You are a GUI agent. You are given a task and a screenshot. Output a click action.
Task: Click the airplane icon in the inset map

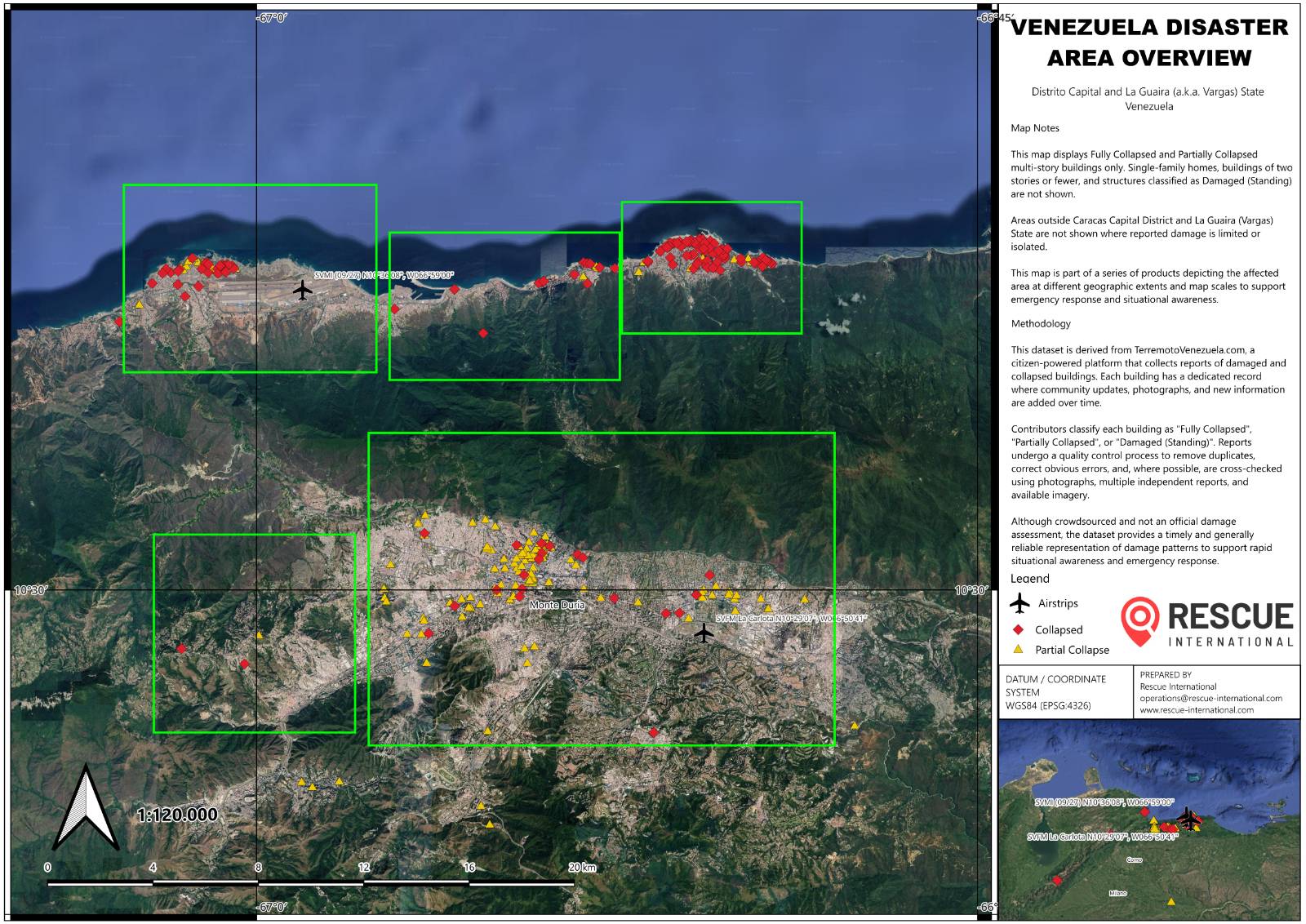1188,819
